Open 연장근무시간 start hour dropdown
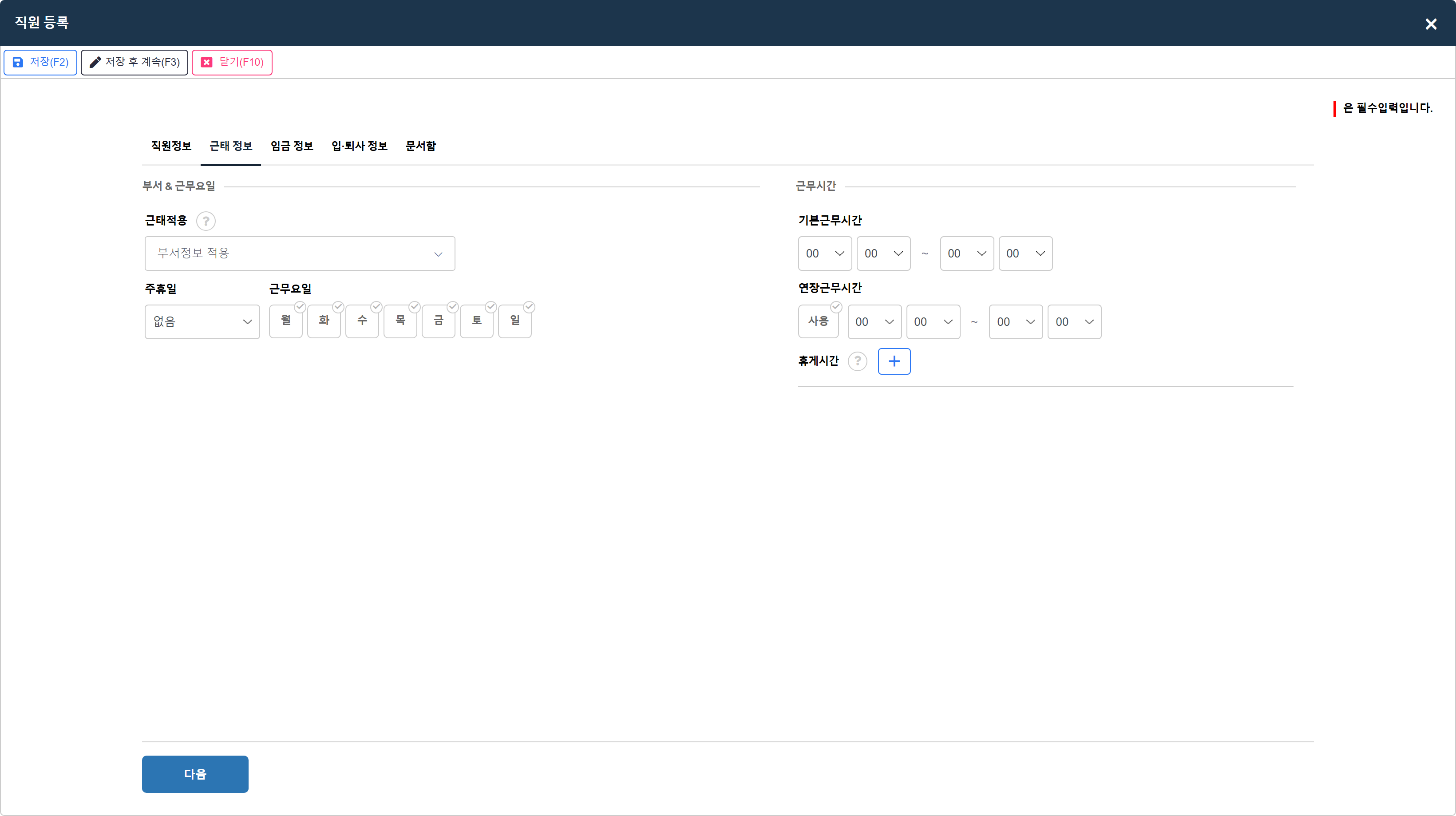 (x=875, y=322)
